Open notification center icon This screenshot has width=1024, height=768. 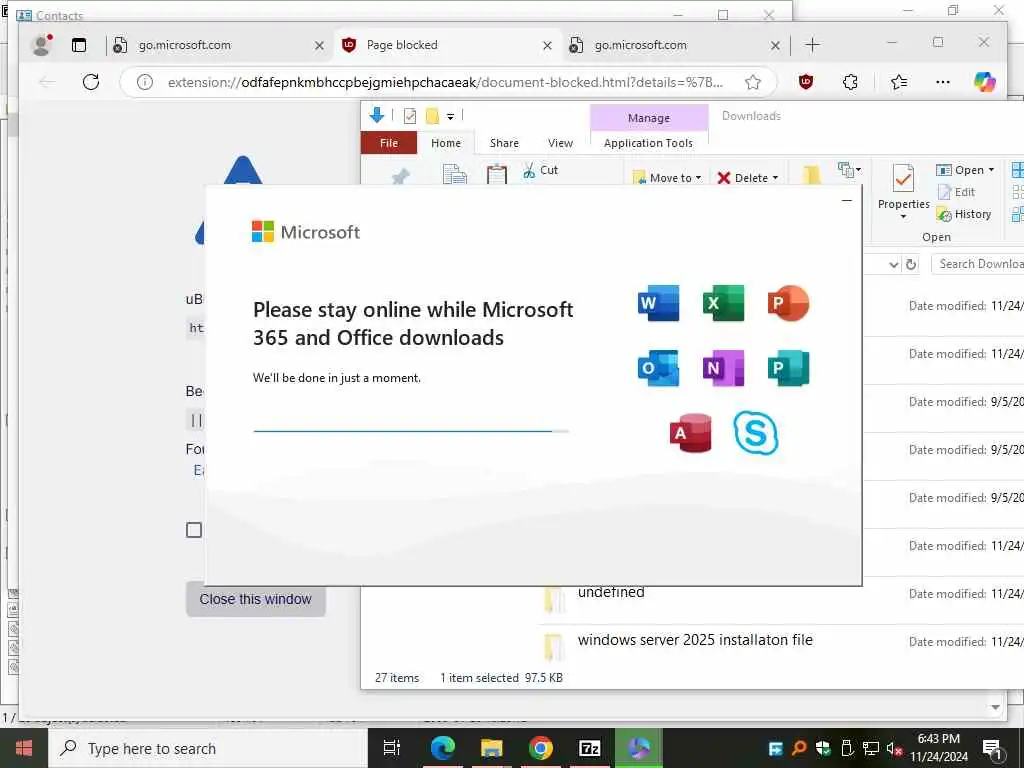992,748
